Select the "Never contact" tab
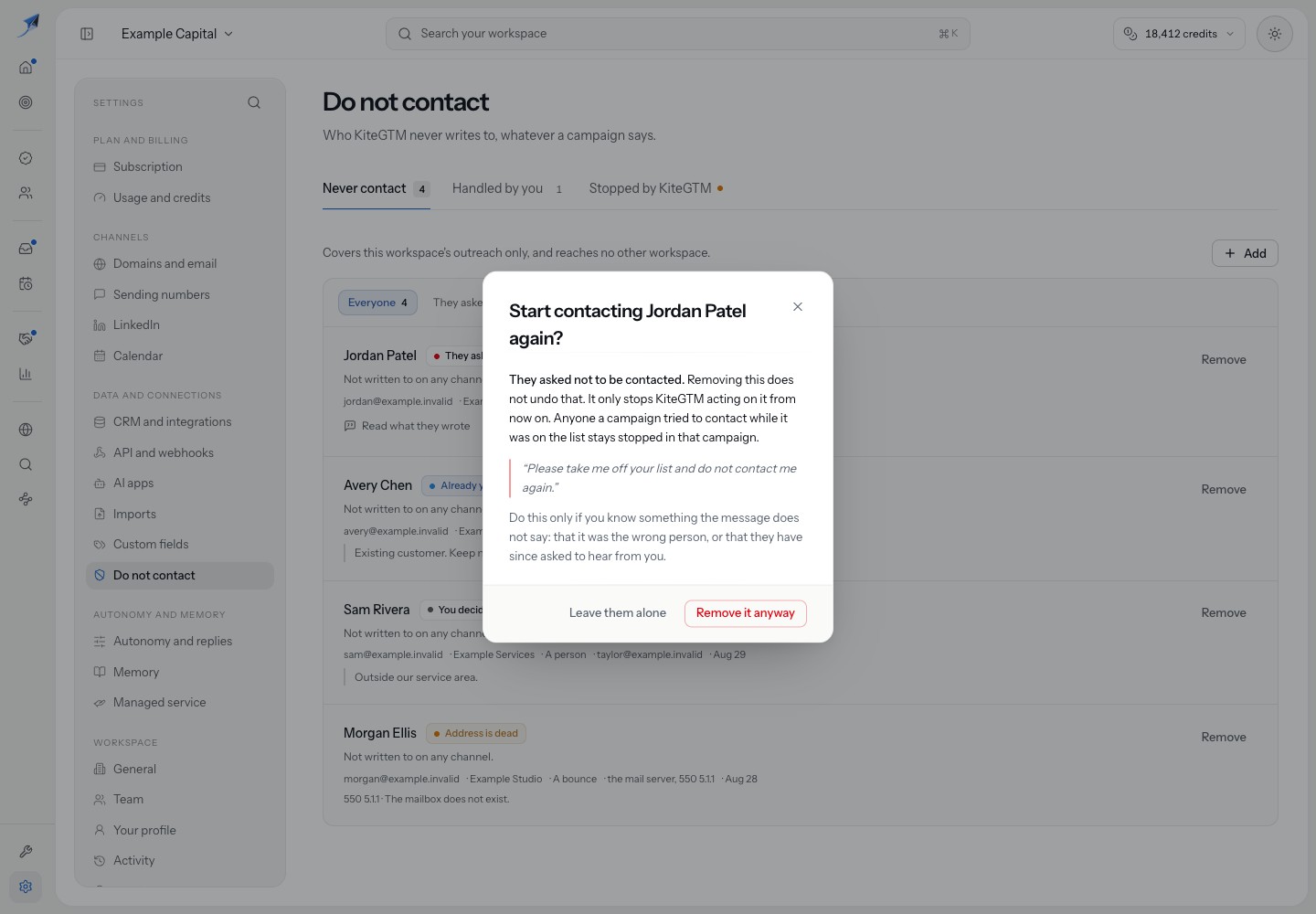The image size is (1316, 914). (x=377, y=188)
